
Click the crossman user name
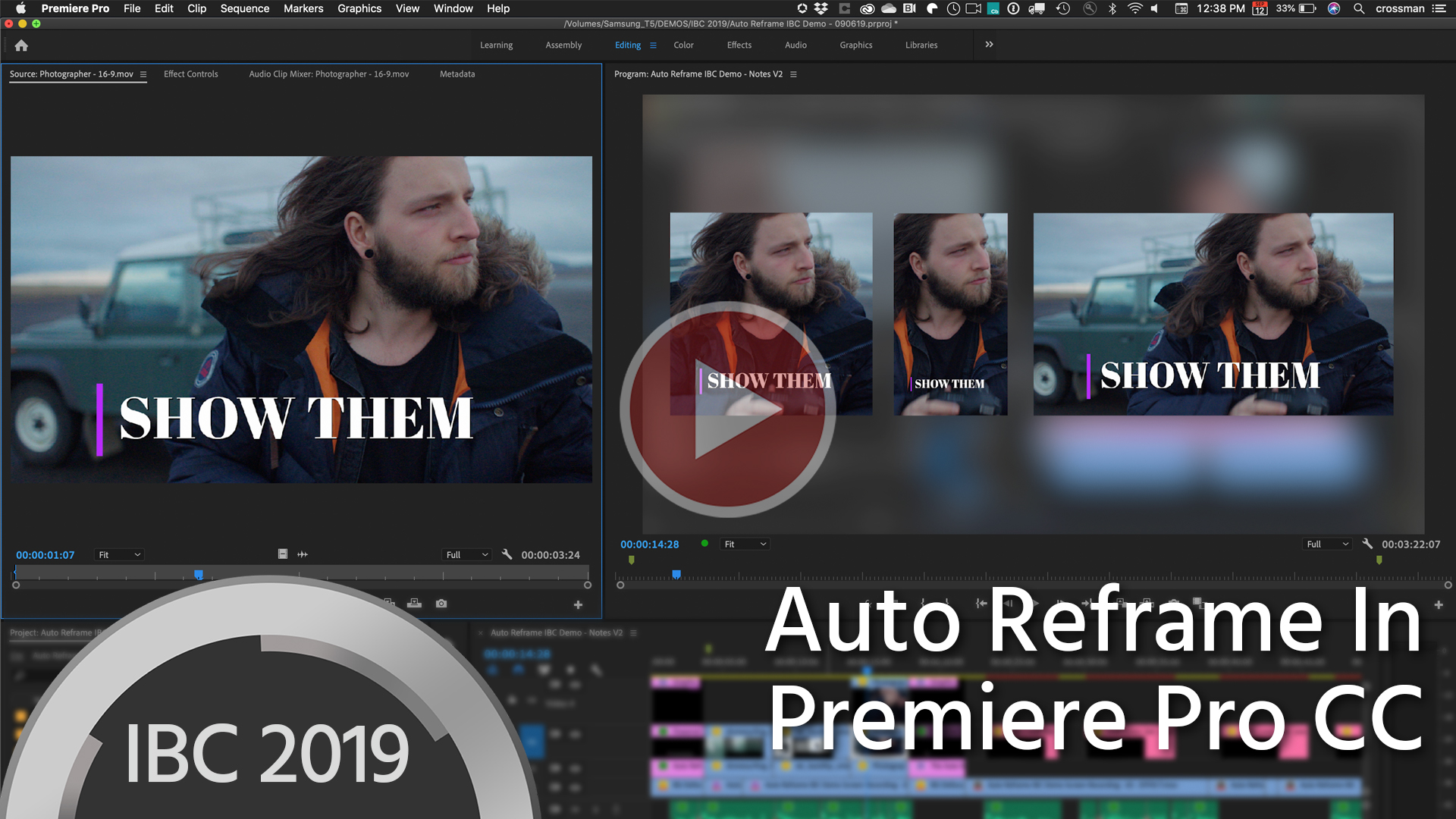pos(1400,8)
